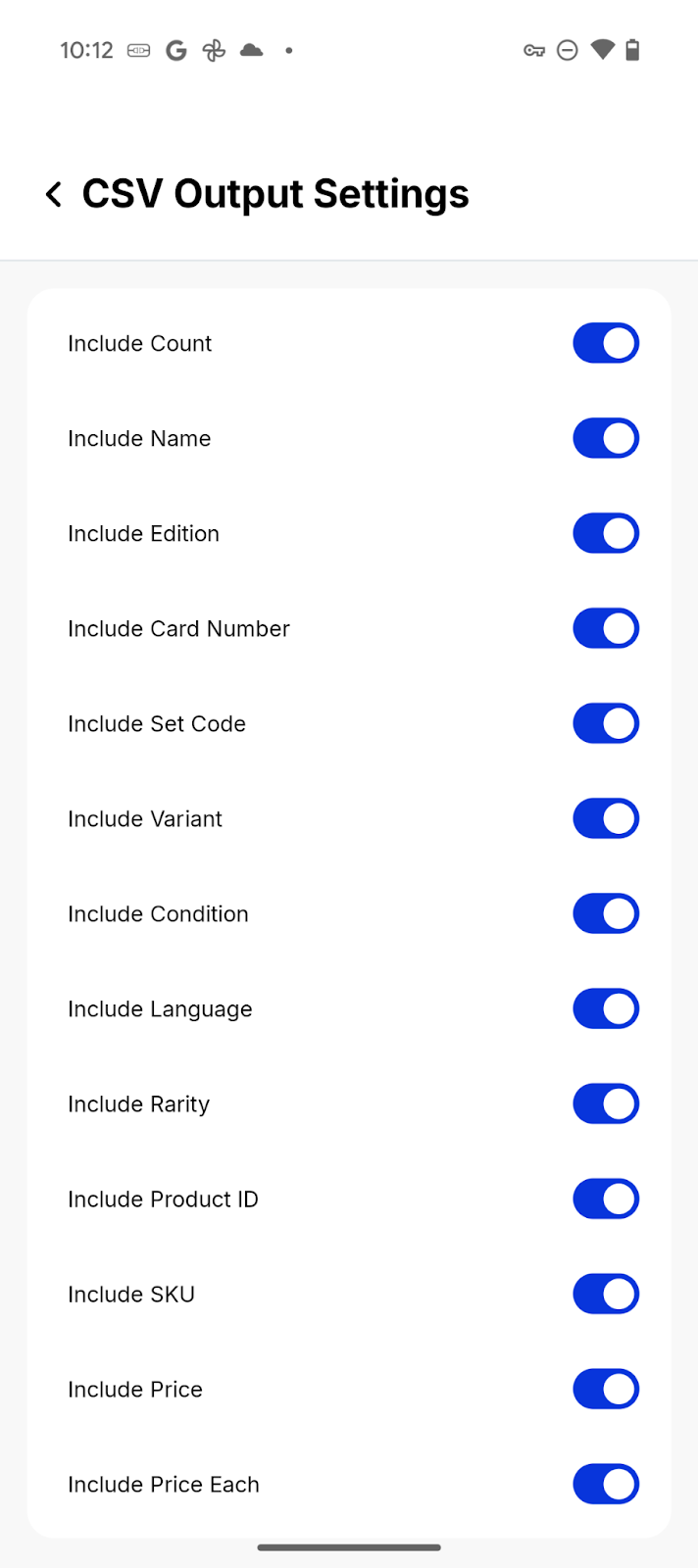
Task: Tap the cloud icon in status bar
Action: [252, 50]
